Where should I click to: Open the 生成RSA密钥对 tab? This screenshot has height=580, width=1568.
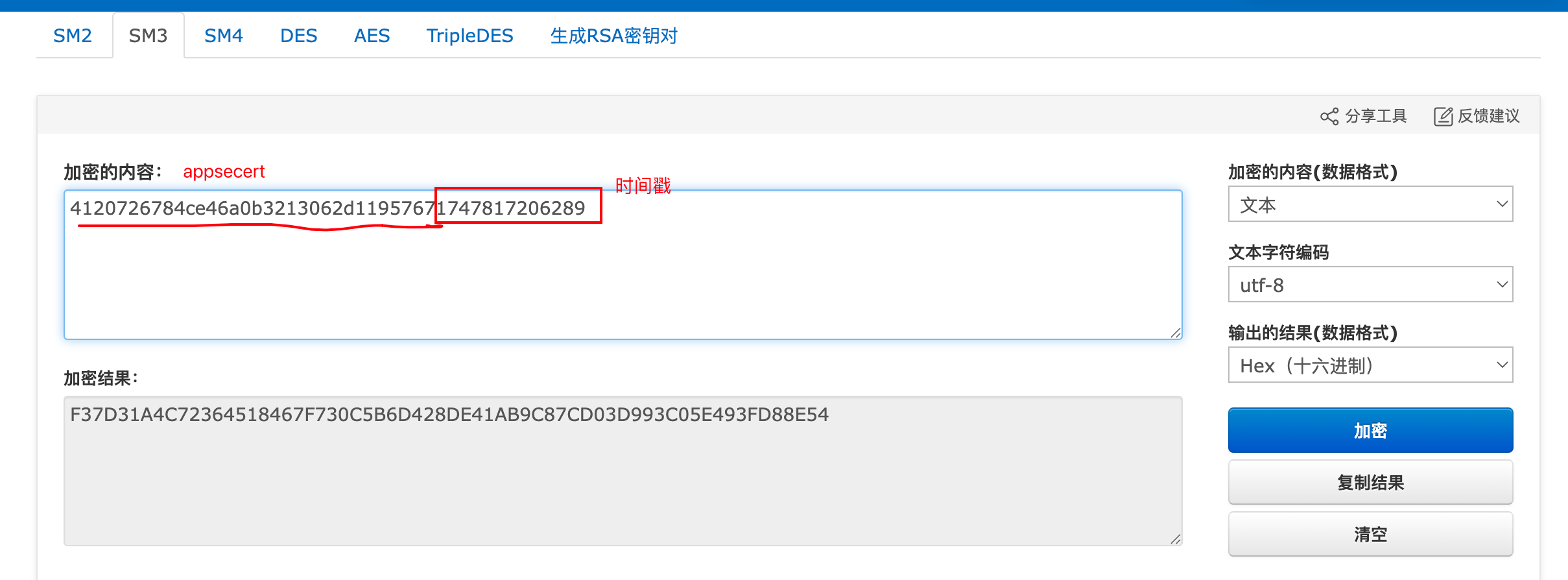(x=613, y=36)
